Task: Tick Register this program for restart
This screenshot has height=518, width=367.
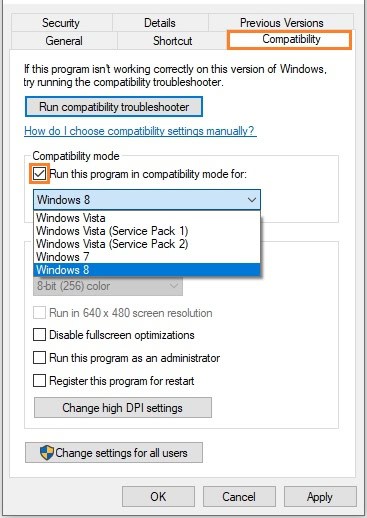Action: pos(39,381)
